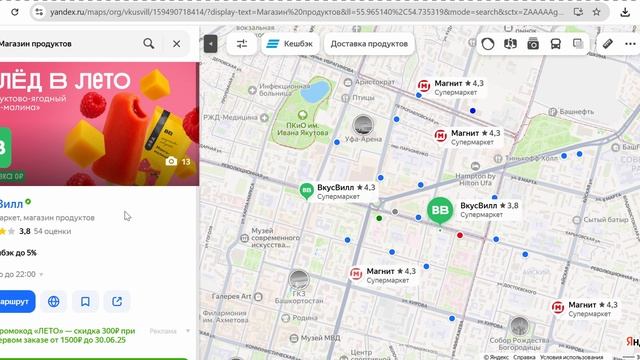Select the Галерея Art map label
Viewport: 640px width, 360px height.
pos(232,296)
